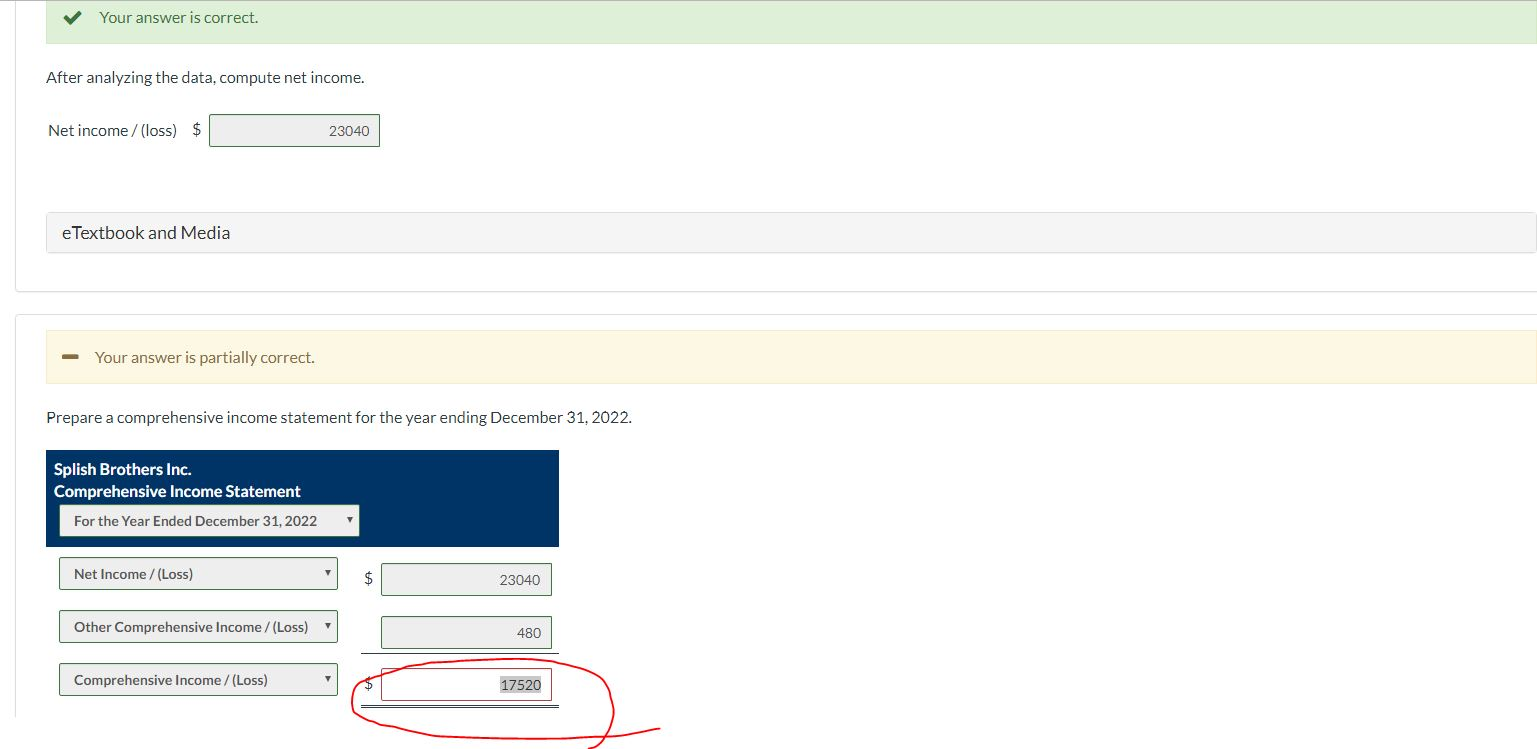The image size is (1537, 749).
Task: Click the Comprehensive Income Statement title text
Action: (x=176, y=491)
